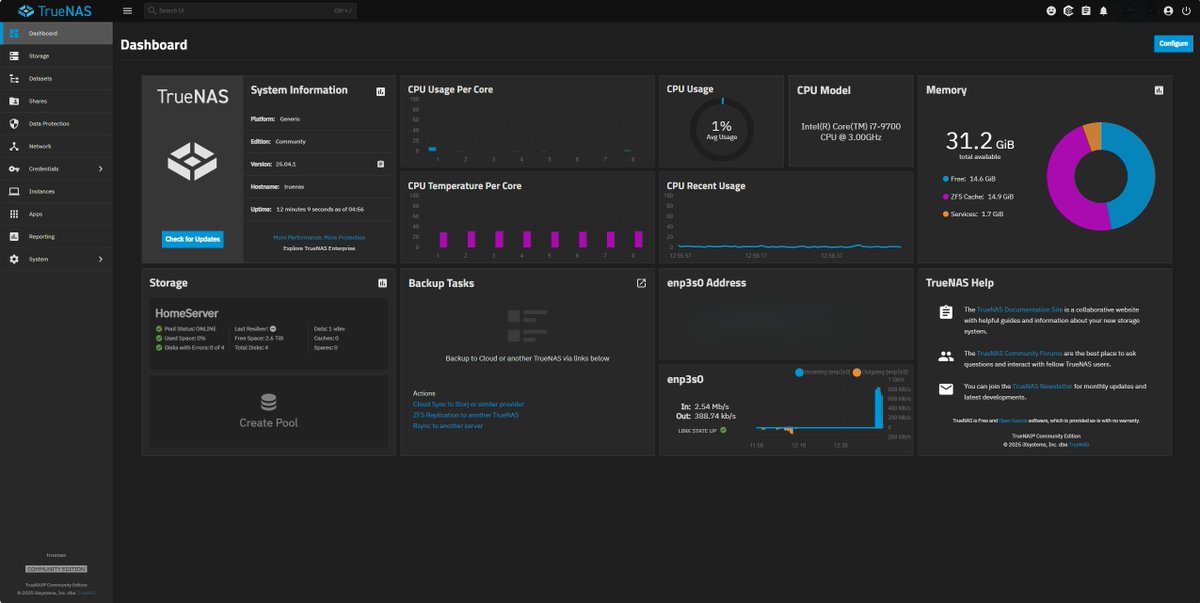Copy the version 25.04.1 clipboard icon

pos(381,164)
